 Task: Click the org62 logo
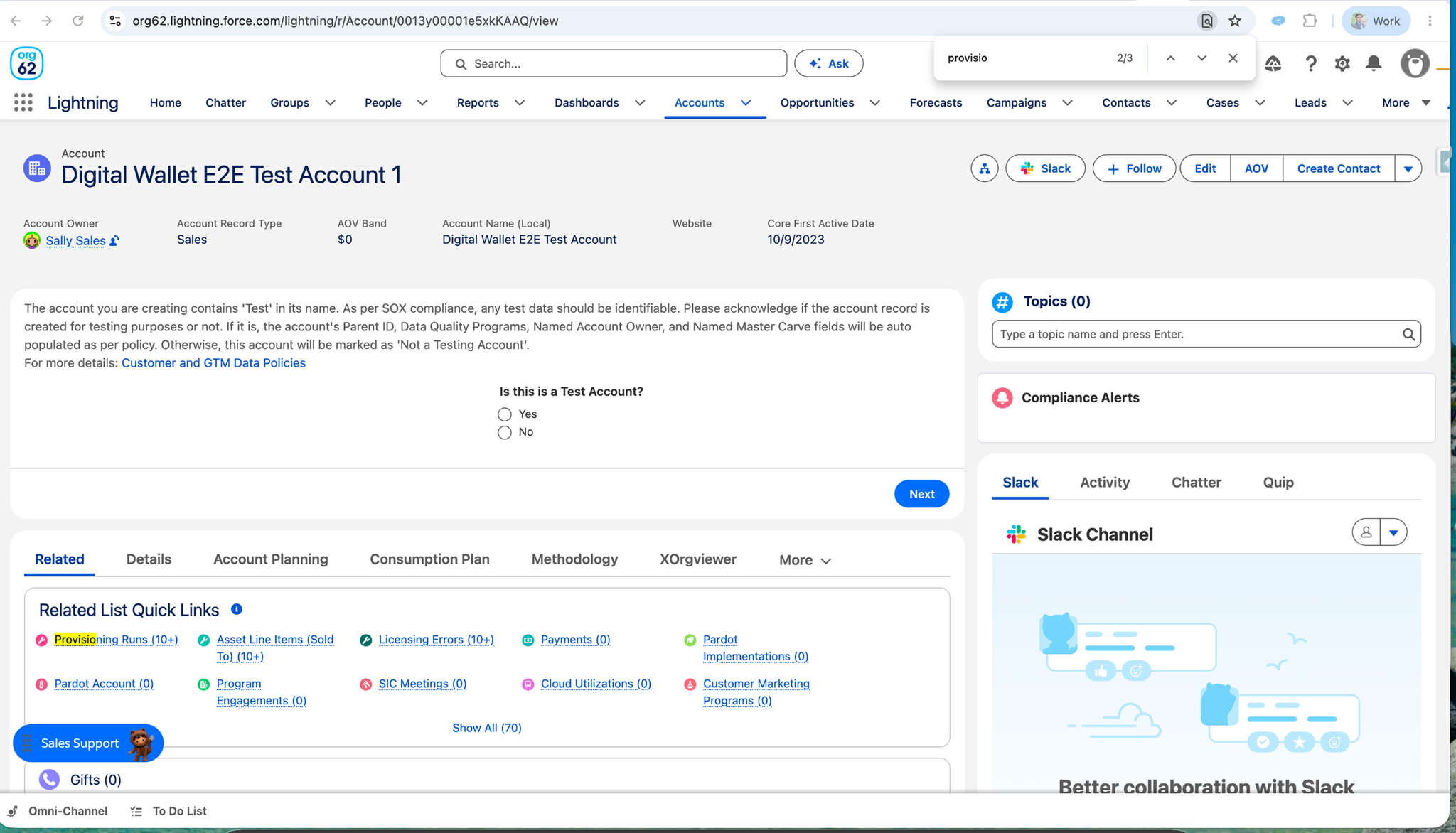pos(27,63)
